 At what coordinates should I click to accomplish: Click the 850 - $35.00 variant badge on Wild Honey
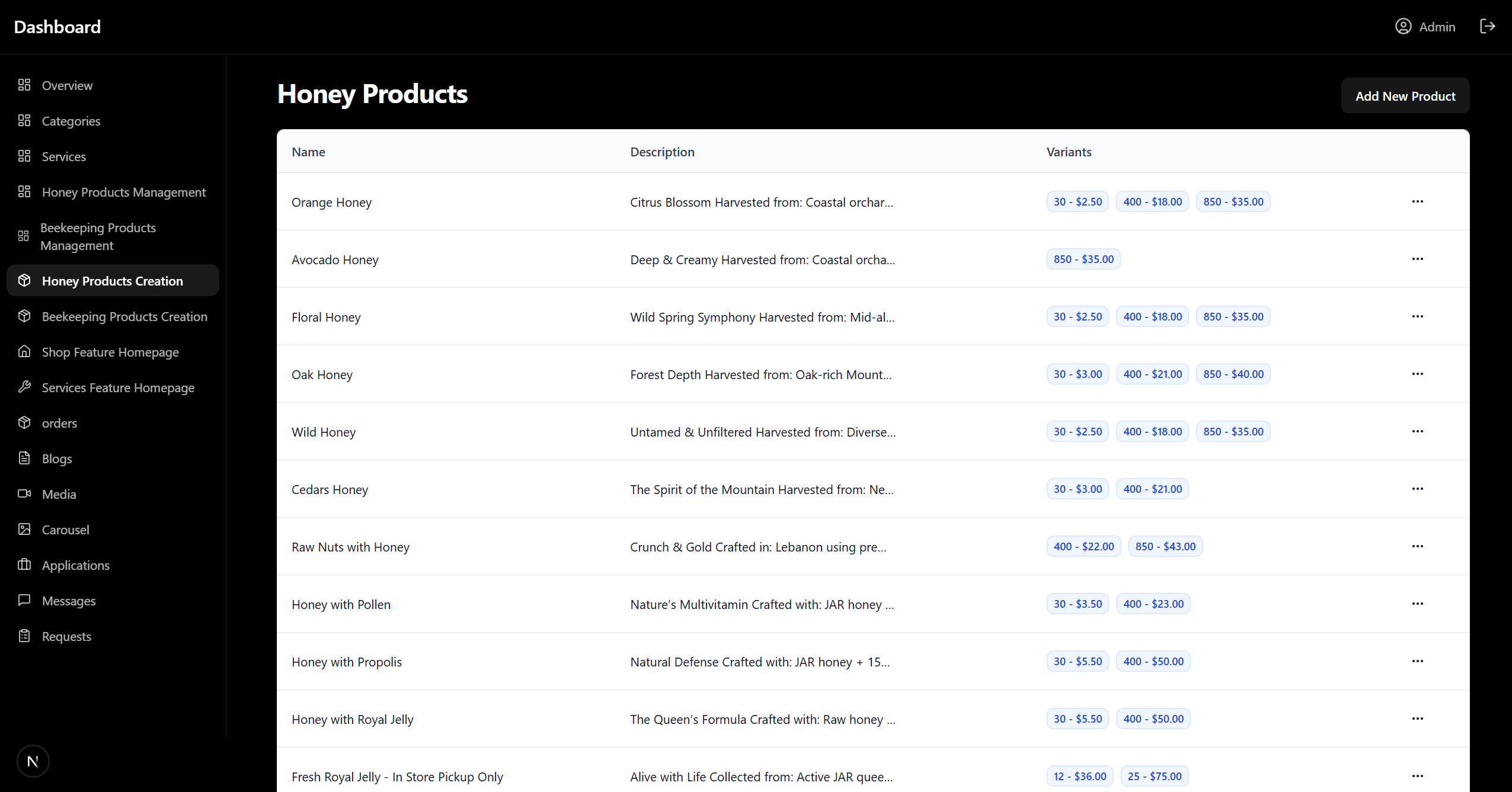coord(1233,431)
